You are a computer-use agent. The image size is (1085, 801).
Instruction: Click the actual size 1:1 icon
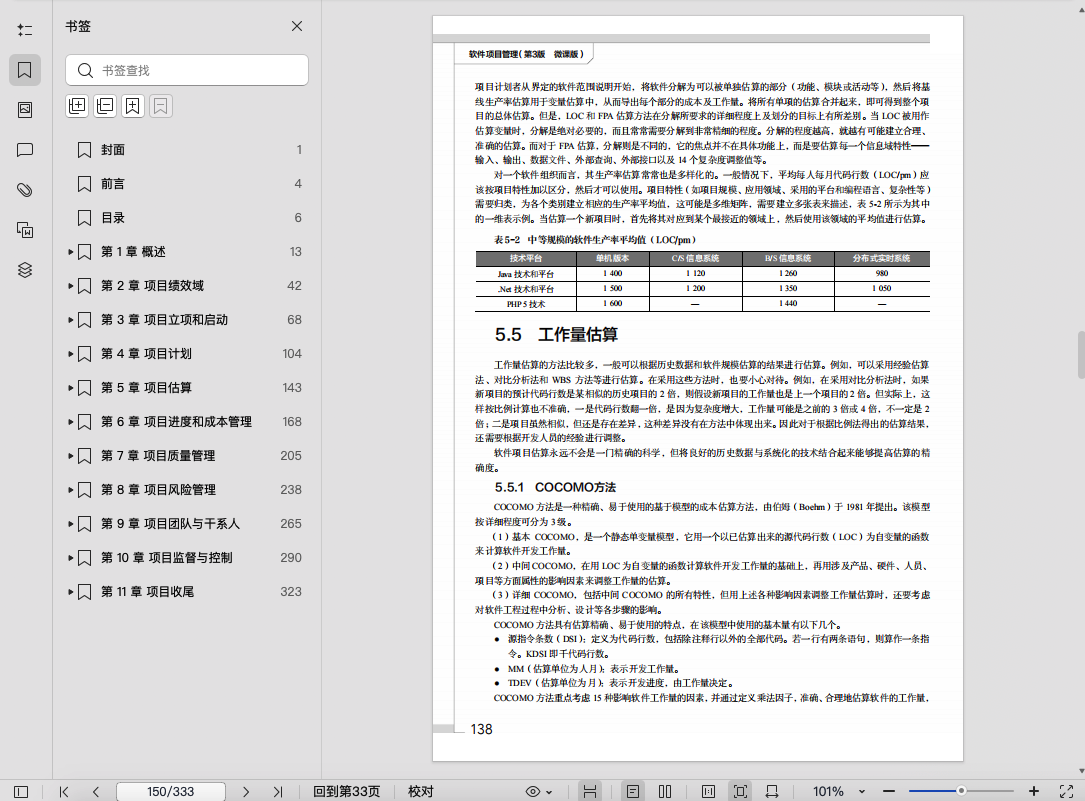pos(709,791)
